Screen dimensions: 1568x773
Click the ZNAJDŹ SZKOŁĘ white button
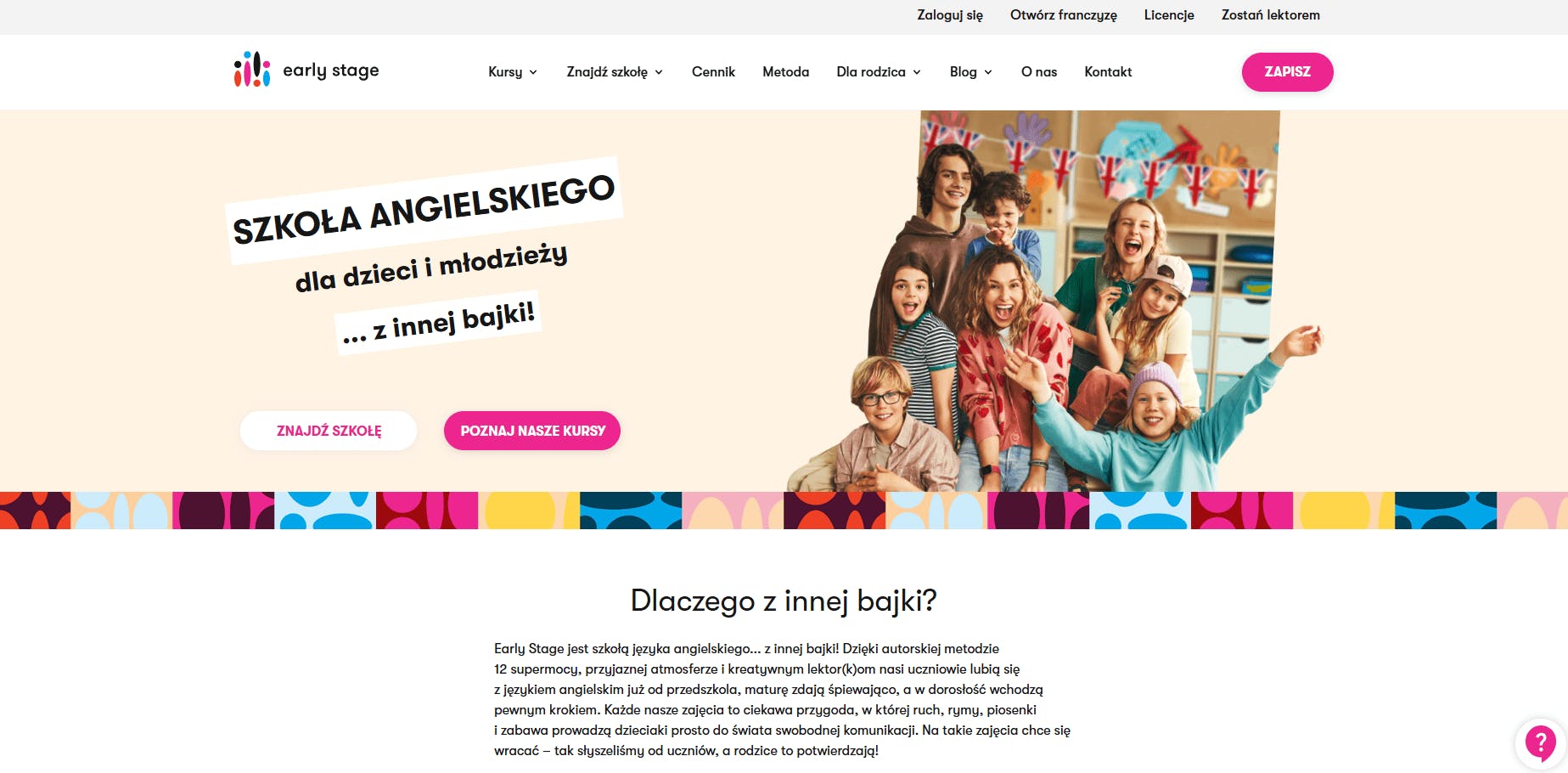pyautogui.click(x=329, y=431)
